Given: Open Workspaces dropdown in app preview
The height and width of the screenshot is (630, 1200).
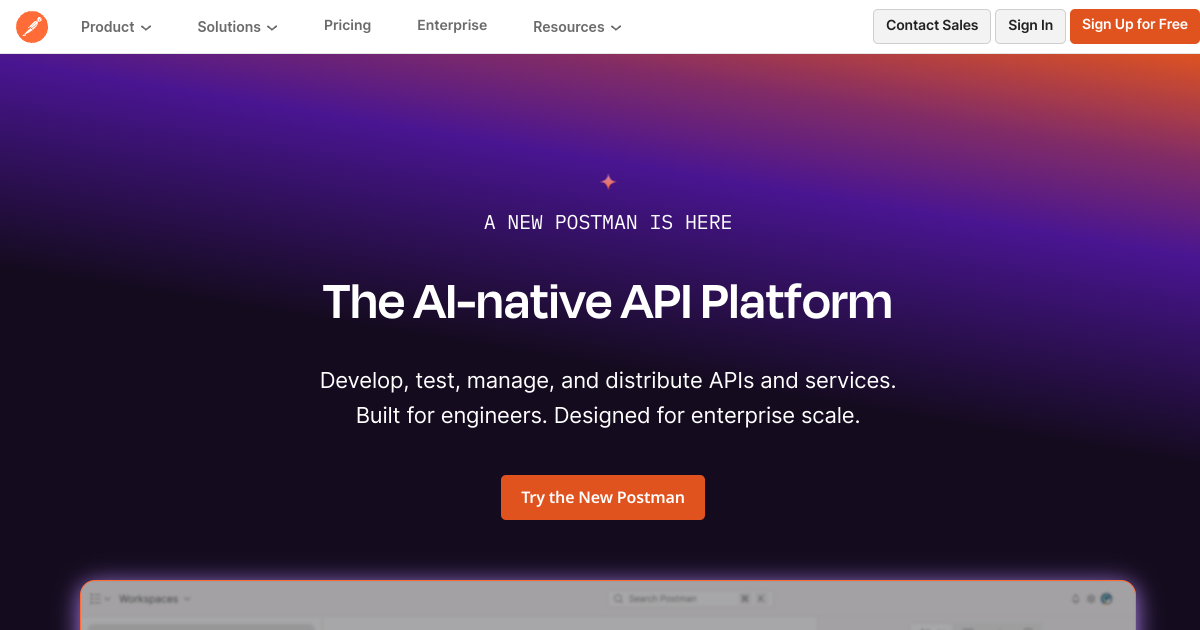Looking at the screenshot, I should (x=154, y=599).
